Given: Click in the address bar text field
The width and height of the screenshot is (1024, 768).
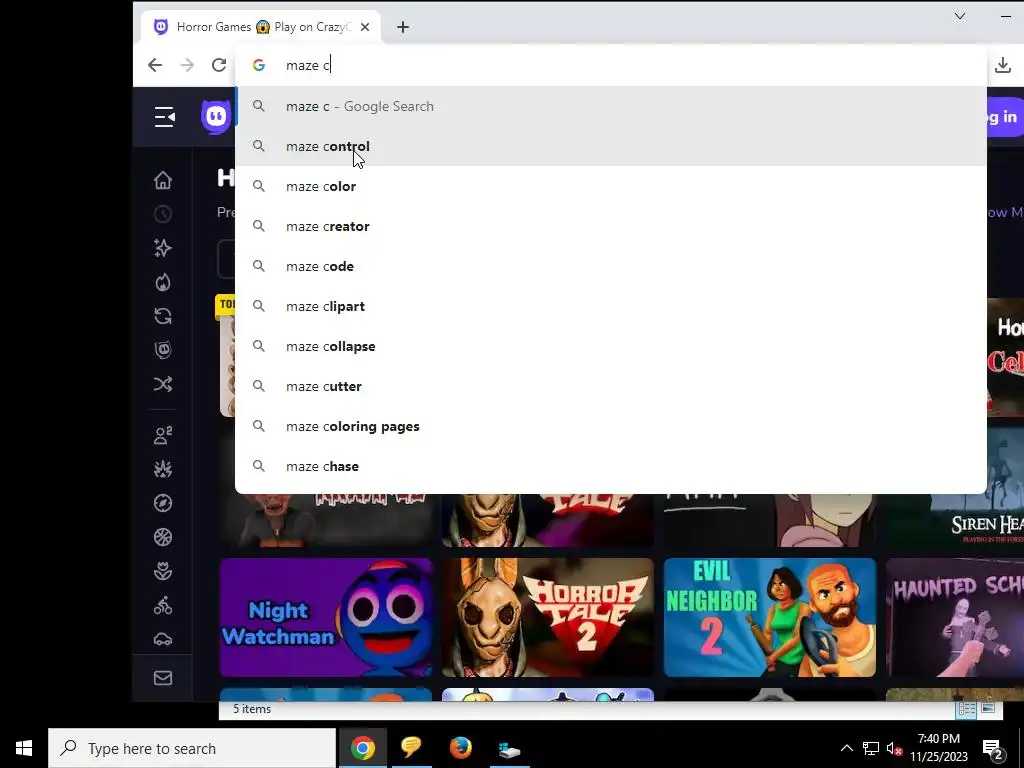Looking at the screenshot, I should (x=611, y=65).
